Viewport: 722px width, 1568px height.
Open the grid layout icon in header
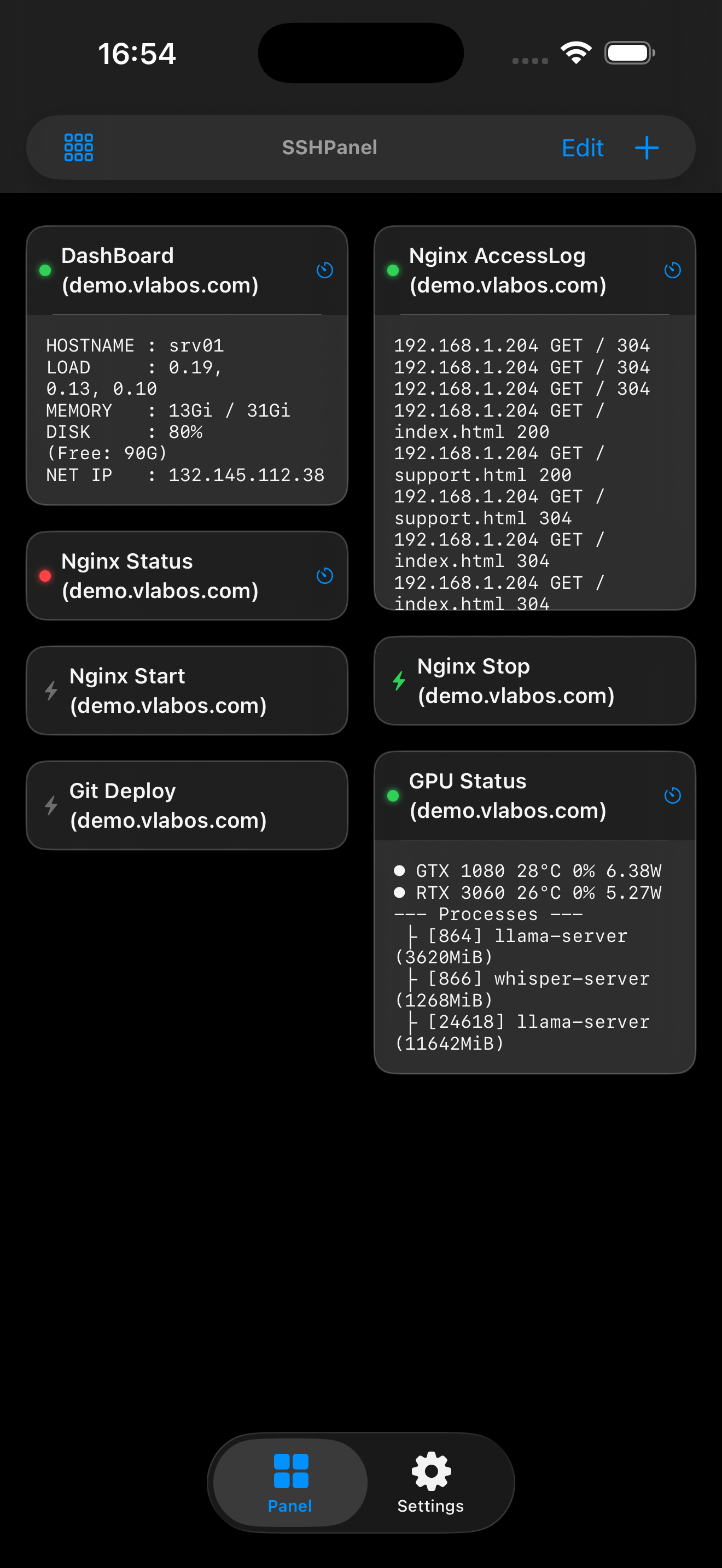click(x=79, y=147)
